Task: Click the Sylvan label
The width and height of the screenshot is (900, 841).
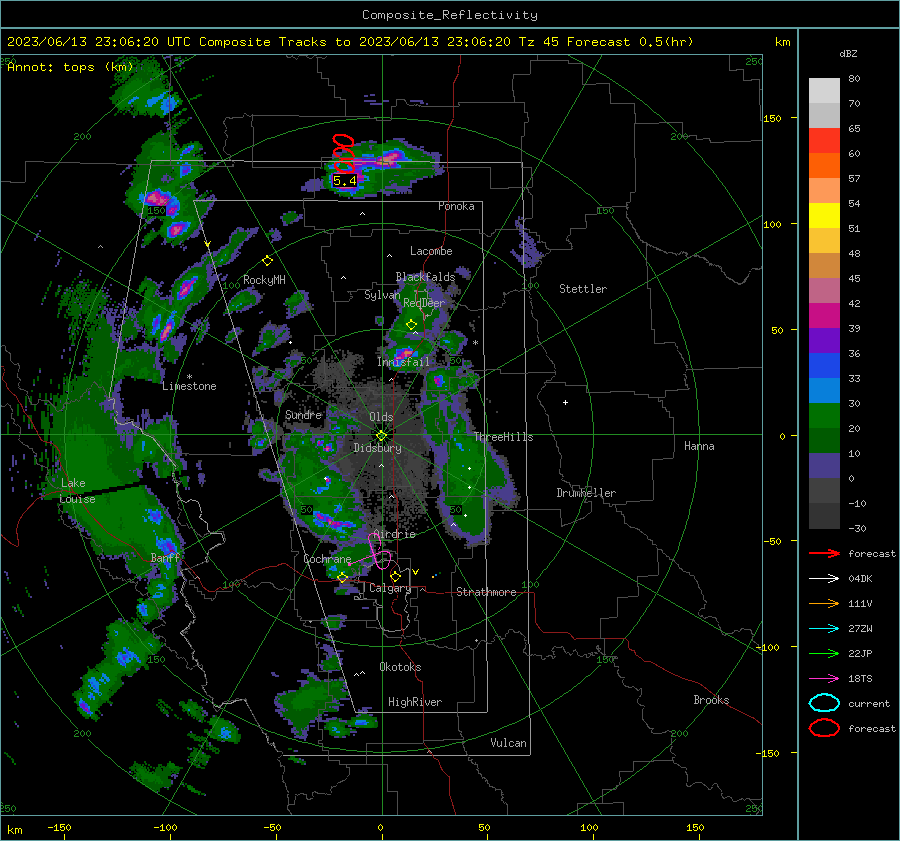Action: [382, 295]
